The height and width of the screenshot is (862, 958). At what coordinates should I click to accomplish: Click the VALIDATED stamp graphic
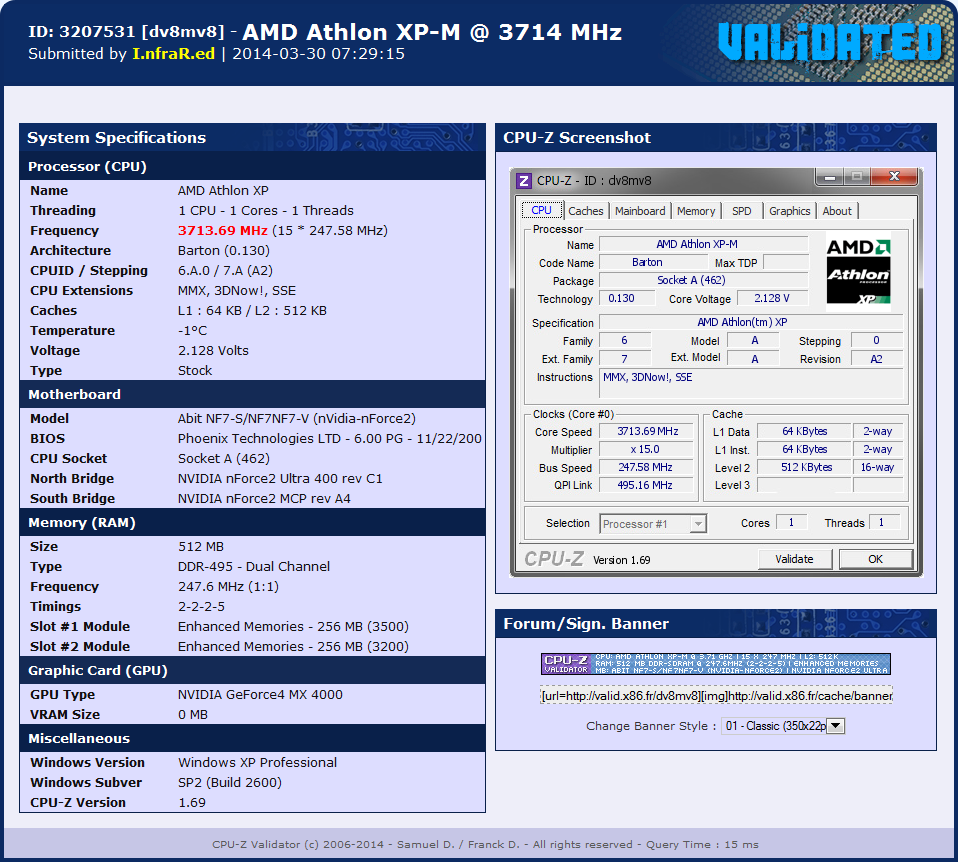coord(829,43)
